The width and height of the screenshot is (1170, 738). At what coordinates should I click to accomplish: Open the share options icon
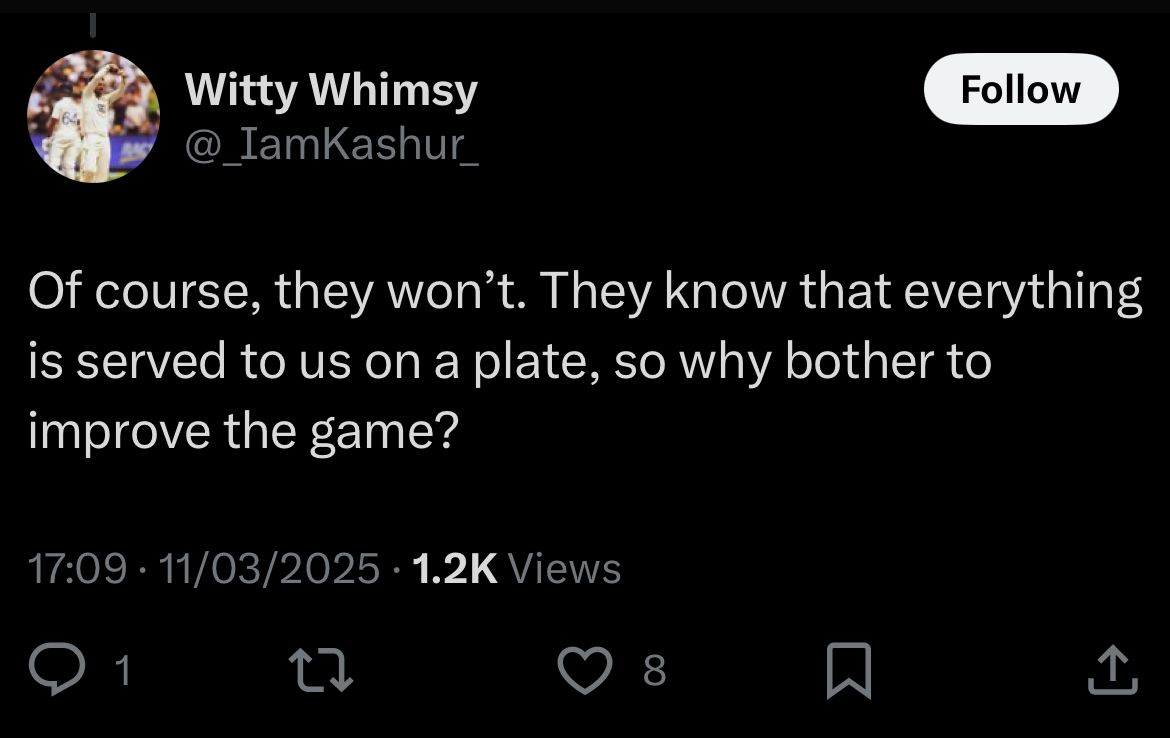[1111, 669]
